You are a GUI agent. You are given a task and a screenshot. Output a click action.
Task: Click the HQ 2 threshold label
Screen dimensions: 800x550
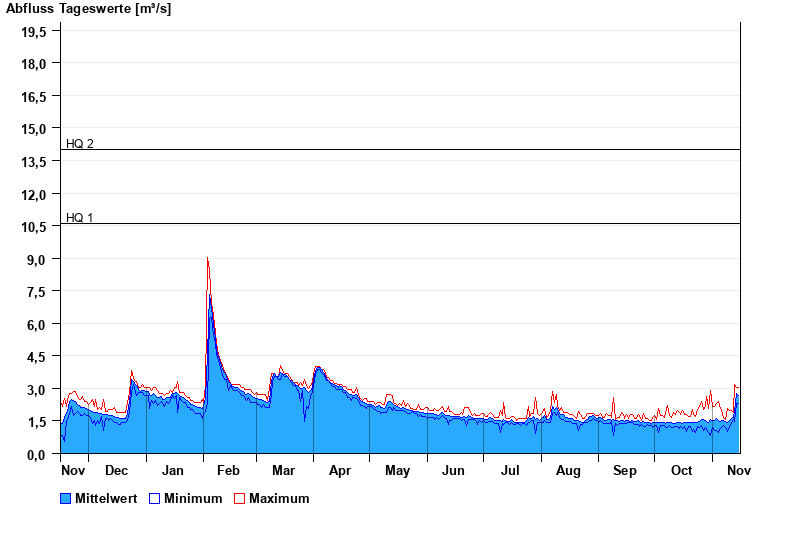(80, 144)
